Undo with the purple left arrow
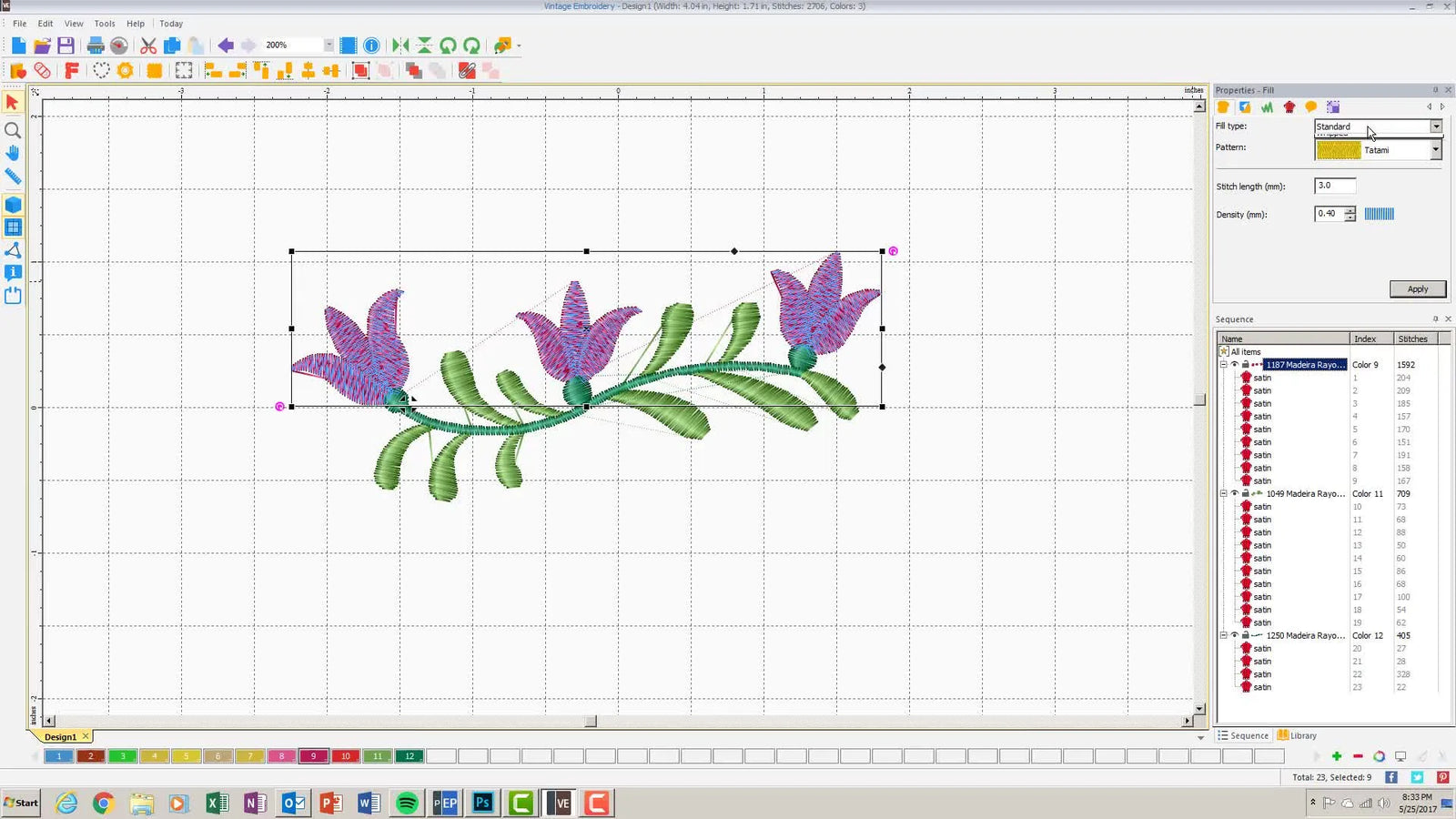1456x819 pixels. 225,45
